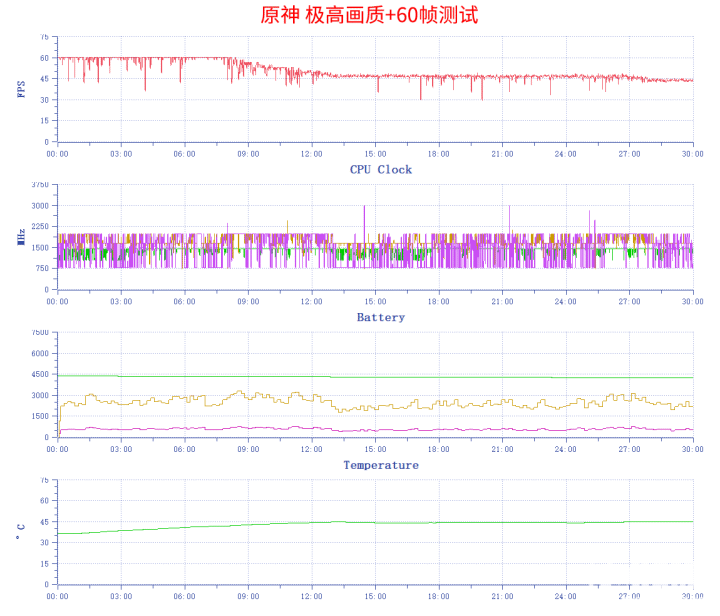The height and width of the screenshot is (616, 720).
Task: Click the 1500 tick on the Battery axis
Action: 40,416
